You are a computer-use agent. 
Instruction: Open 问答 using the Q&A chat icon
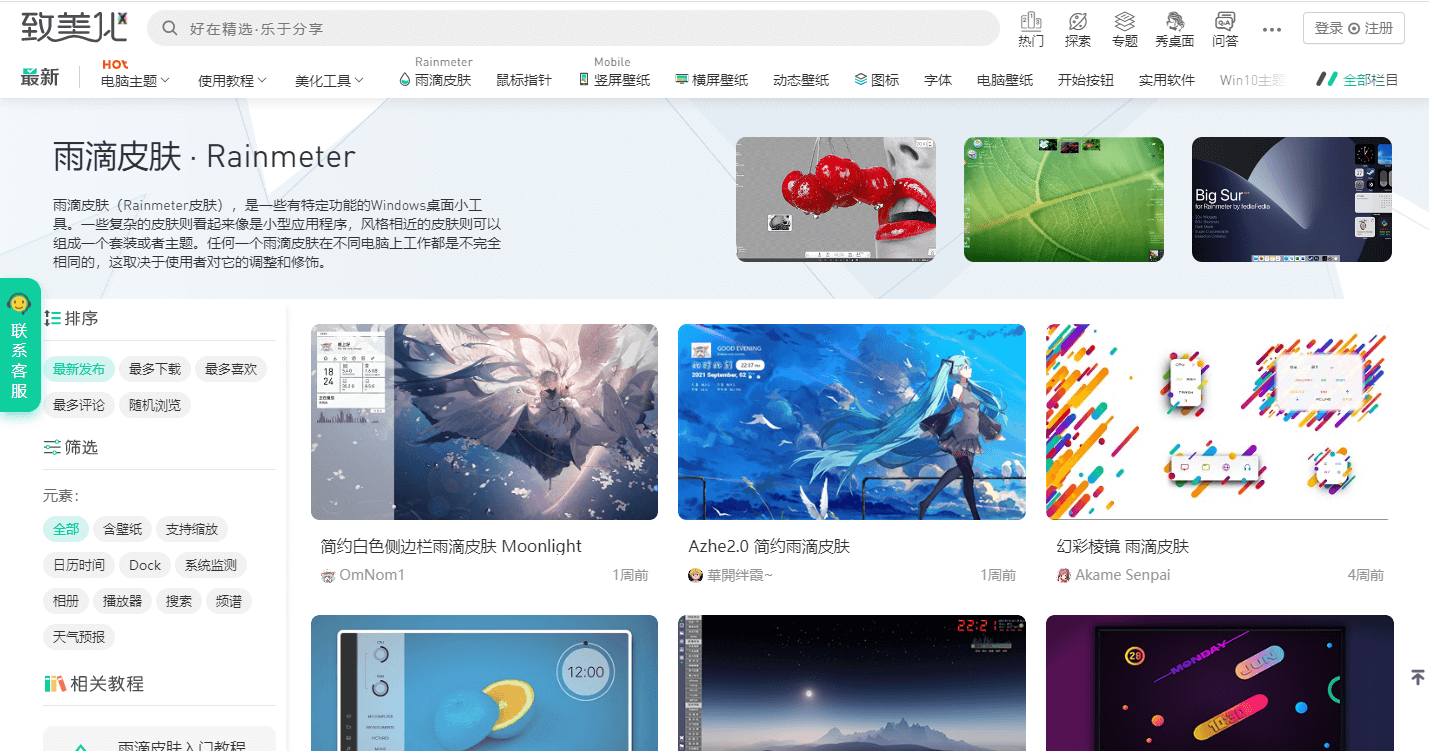(x=1224, y=22)
